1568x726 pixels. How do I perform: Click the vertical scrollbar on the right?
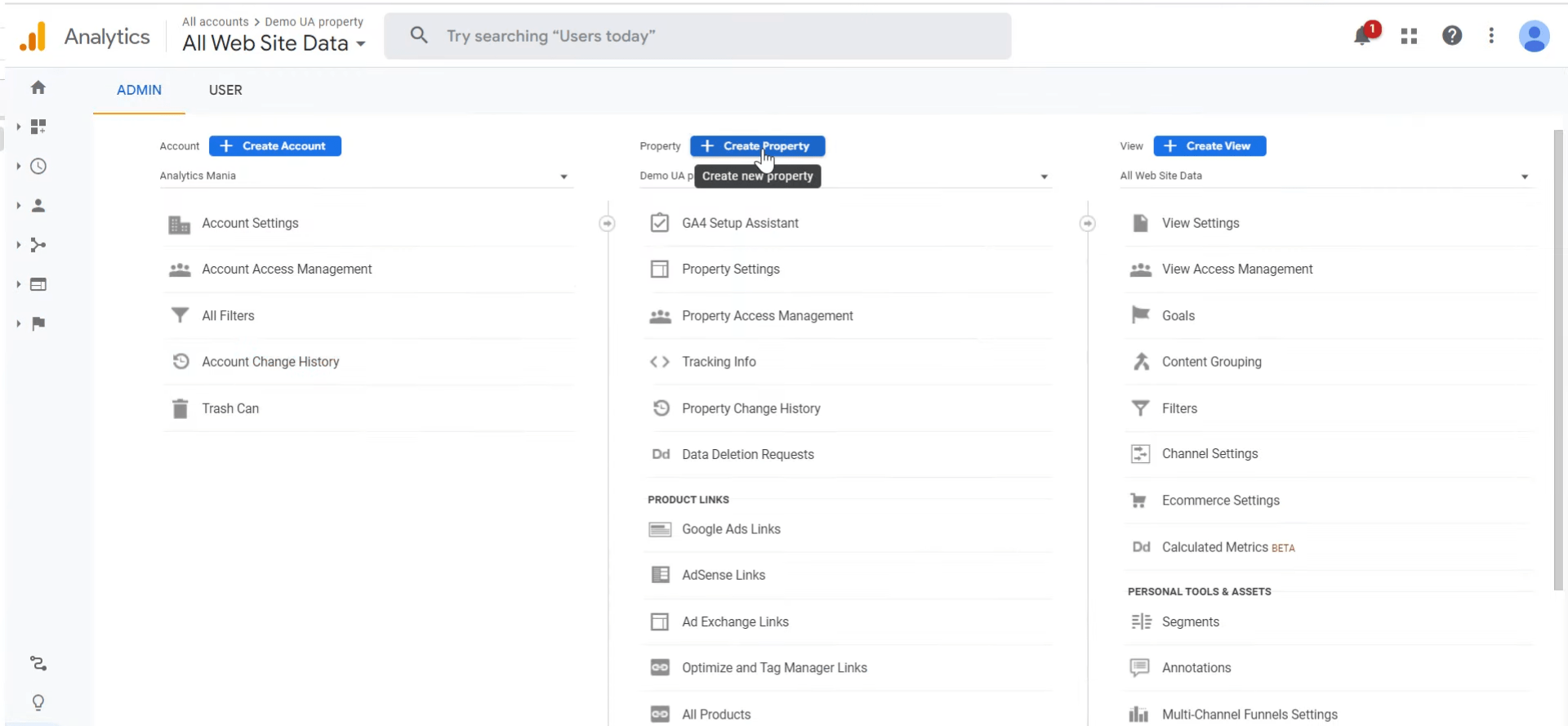[x=1558, y=359]
